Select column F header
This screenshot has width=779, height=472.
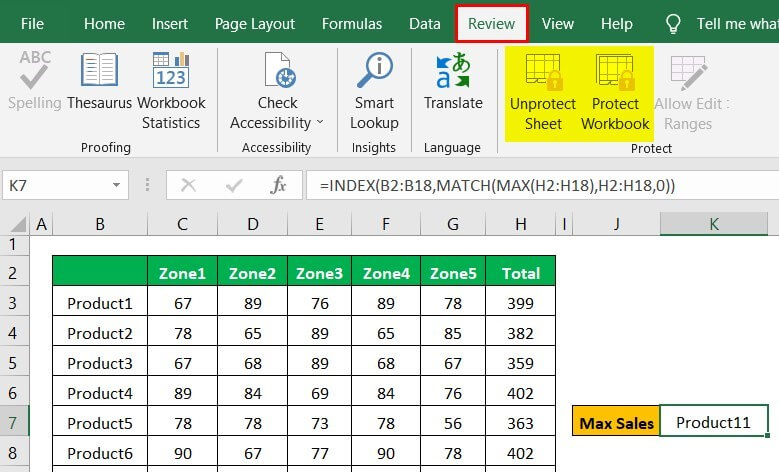click(386, 224)
